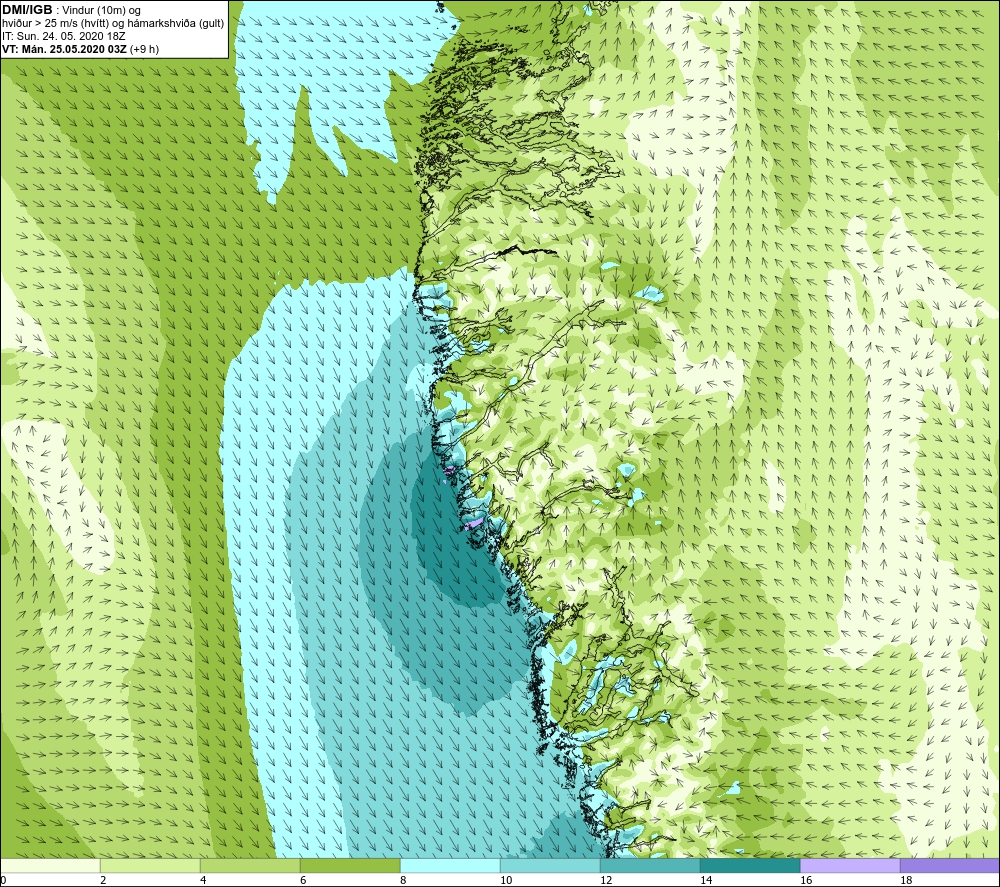Viewport: 1000px width, 887px height.
Task: Click the "DMI/IGB" title text
Action: [x=27, y=10]
